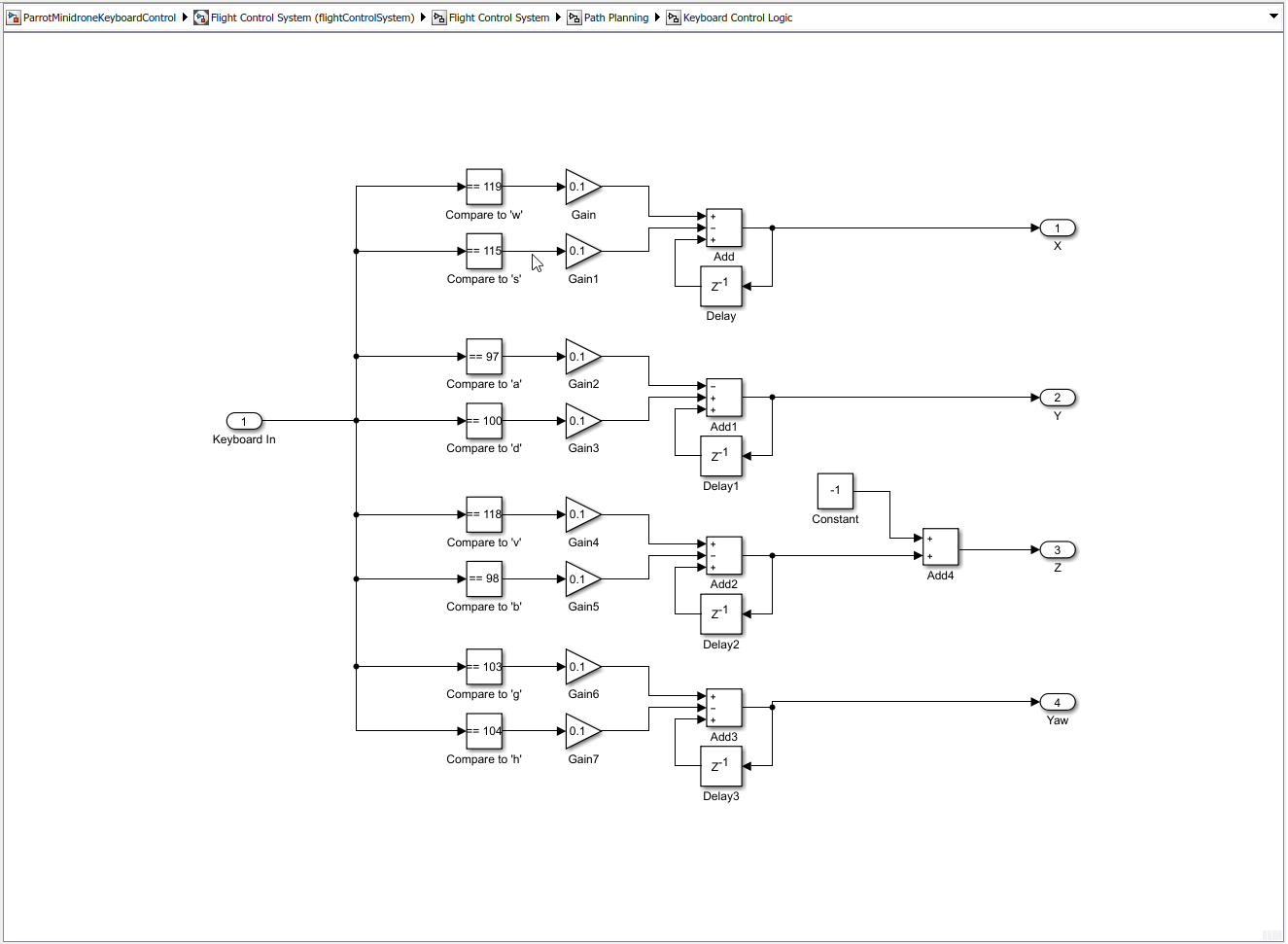Select the Add3 sum block

pos(724,709)
